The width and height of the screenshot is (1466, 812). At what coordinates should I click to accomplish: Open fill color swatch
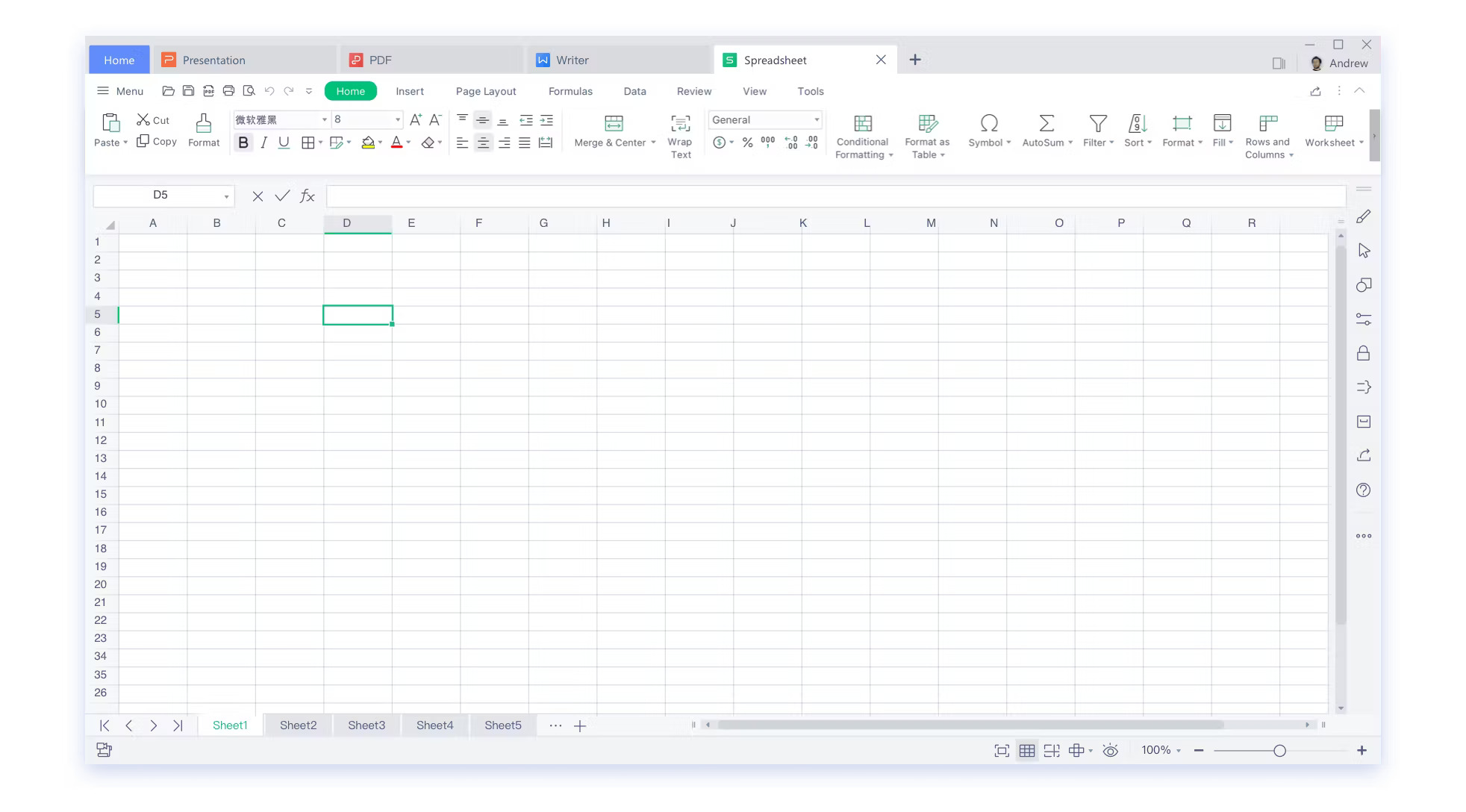pyautogui.click(x=368, y=143)
